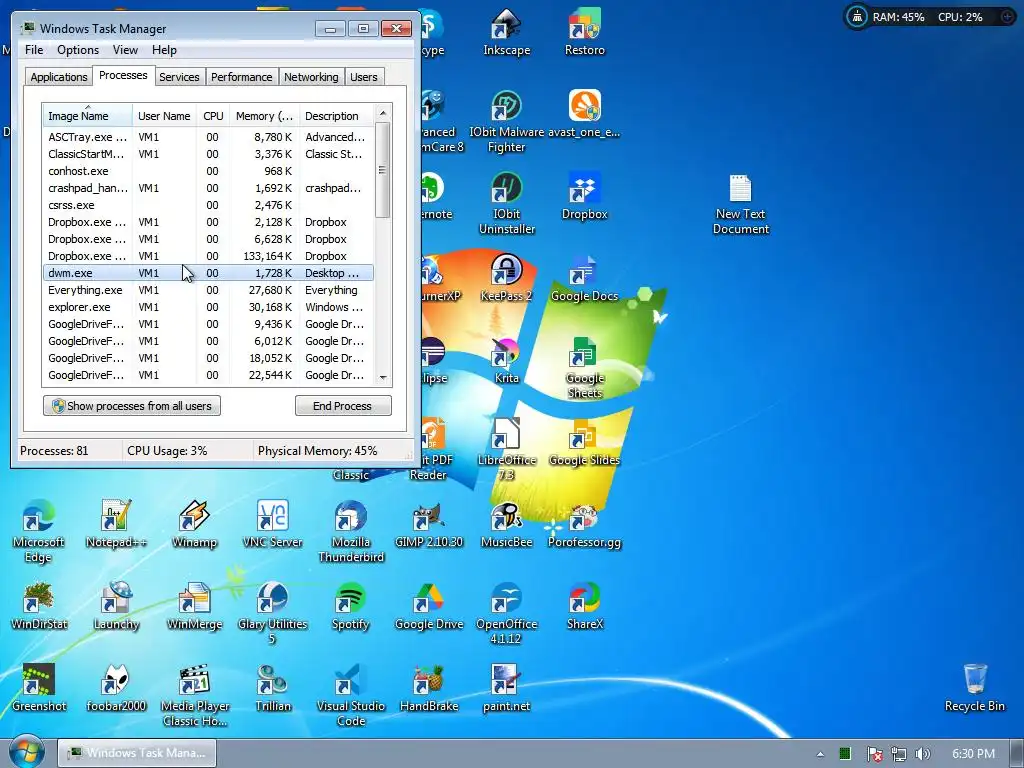Open VNC Server shortcut

click(x=272, y=524)
